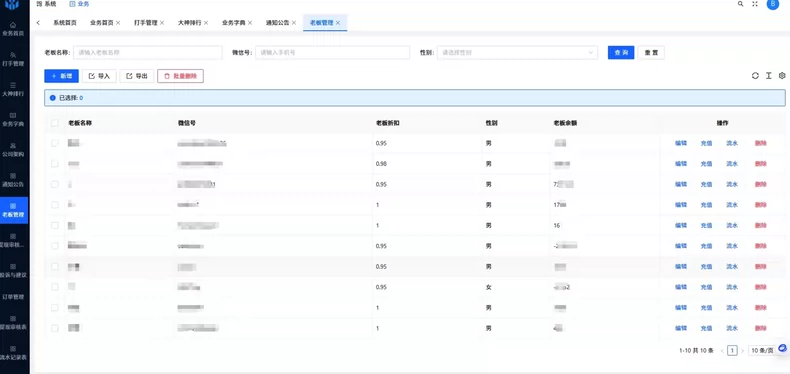Image resolution: width=790 pixels, height=374 pixels.
Task: Open 投诉与建议 in the left sidebar
Action: (x=13, y=271)
